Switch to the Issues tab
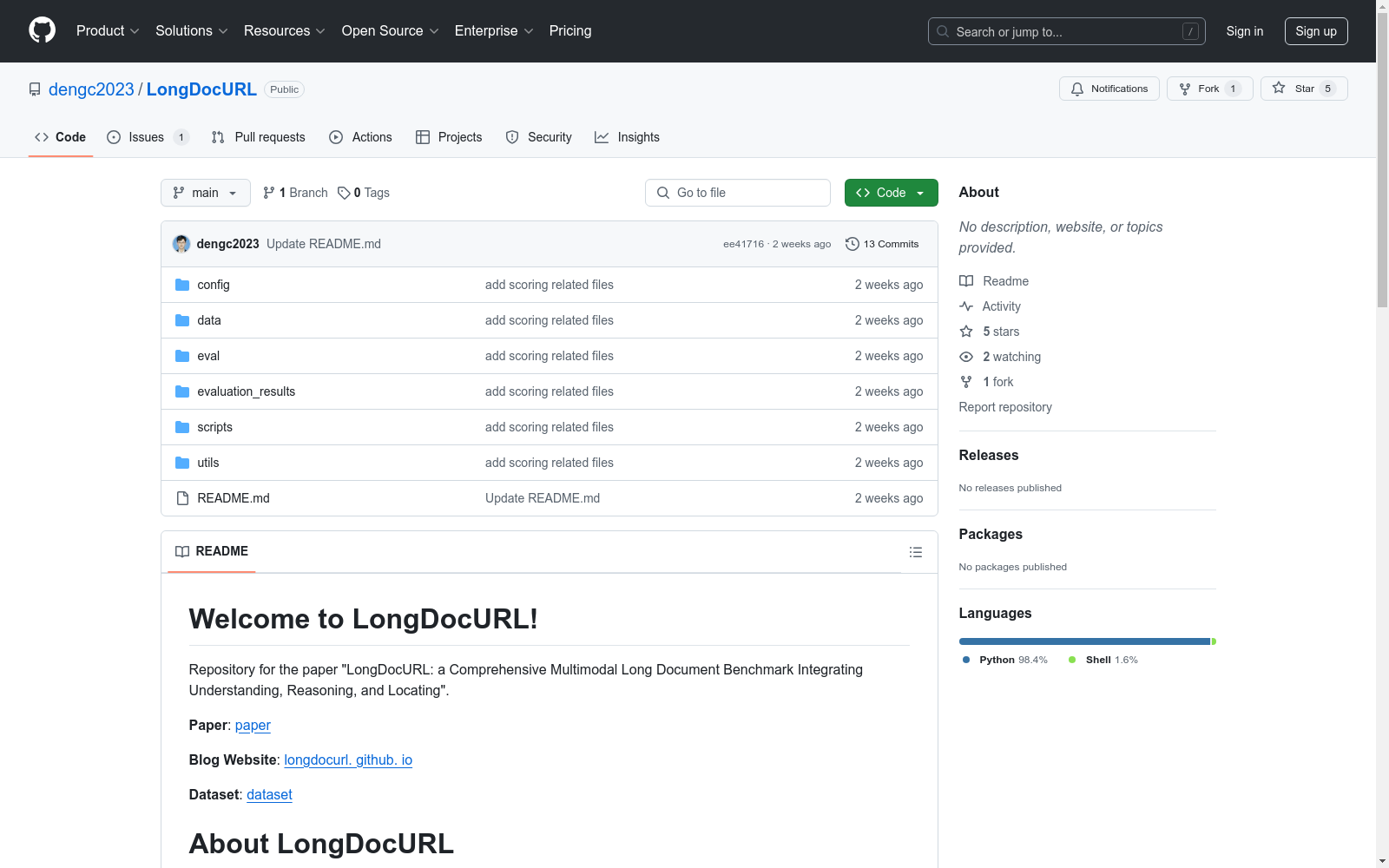1389x868 pixels. coord(148,137)
